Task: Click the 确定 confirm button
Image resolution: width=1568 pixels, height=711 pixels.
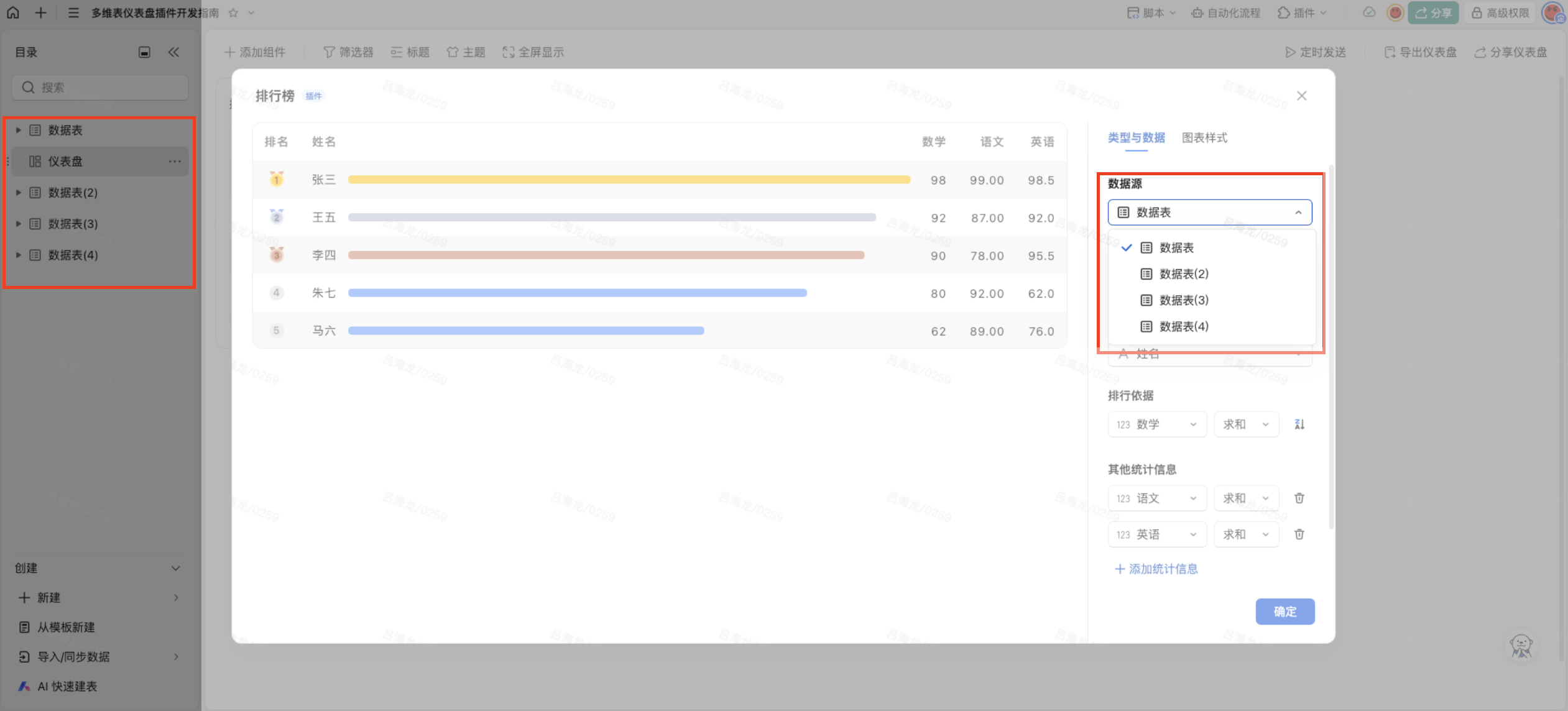Action: click(1284, 612)
